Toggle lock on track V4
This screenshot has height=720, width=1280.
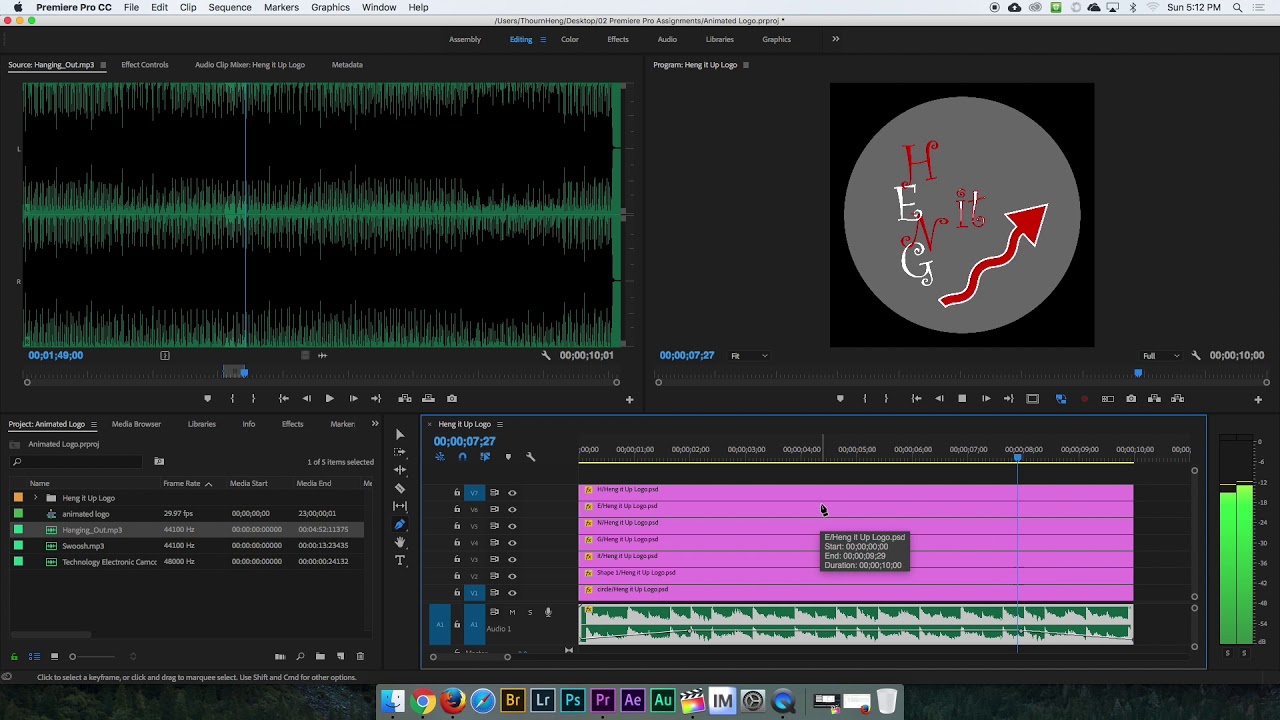pos(457,543)
